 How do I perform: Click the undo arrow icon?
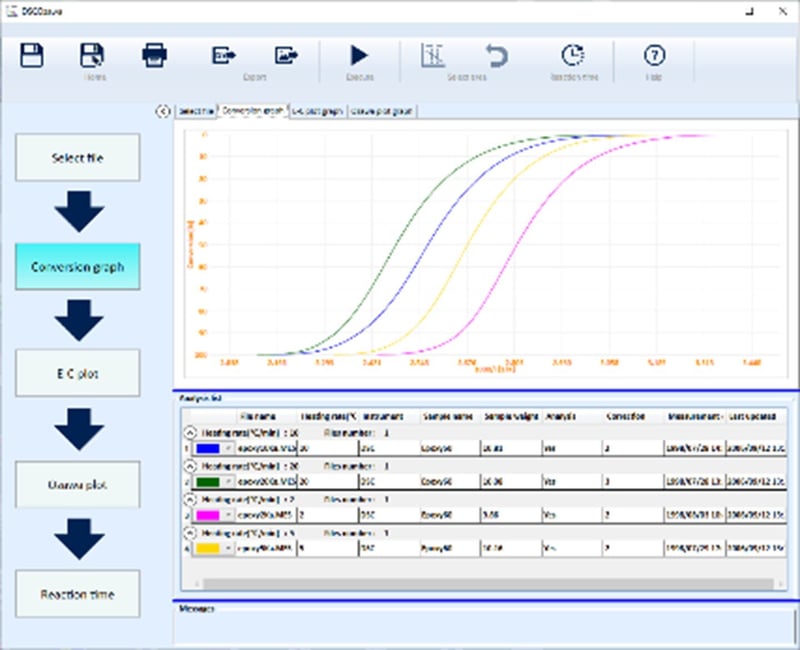[x=494, y=55]
